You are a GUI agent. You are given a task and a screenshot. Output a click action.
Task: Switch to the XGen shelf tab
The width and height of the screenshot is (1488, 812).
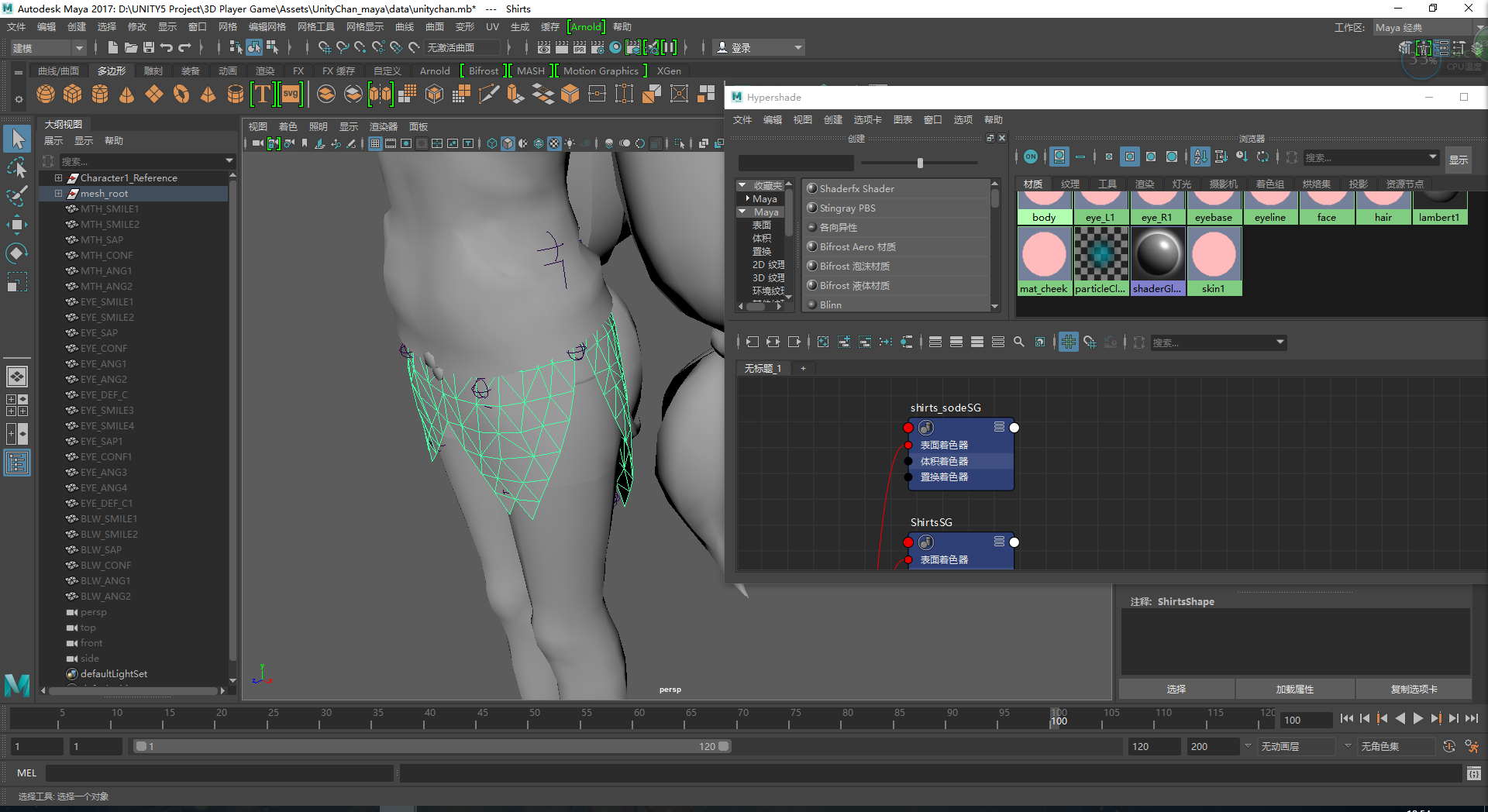coord(669,71)
